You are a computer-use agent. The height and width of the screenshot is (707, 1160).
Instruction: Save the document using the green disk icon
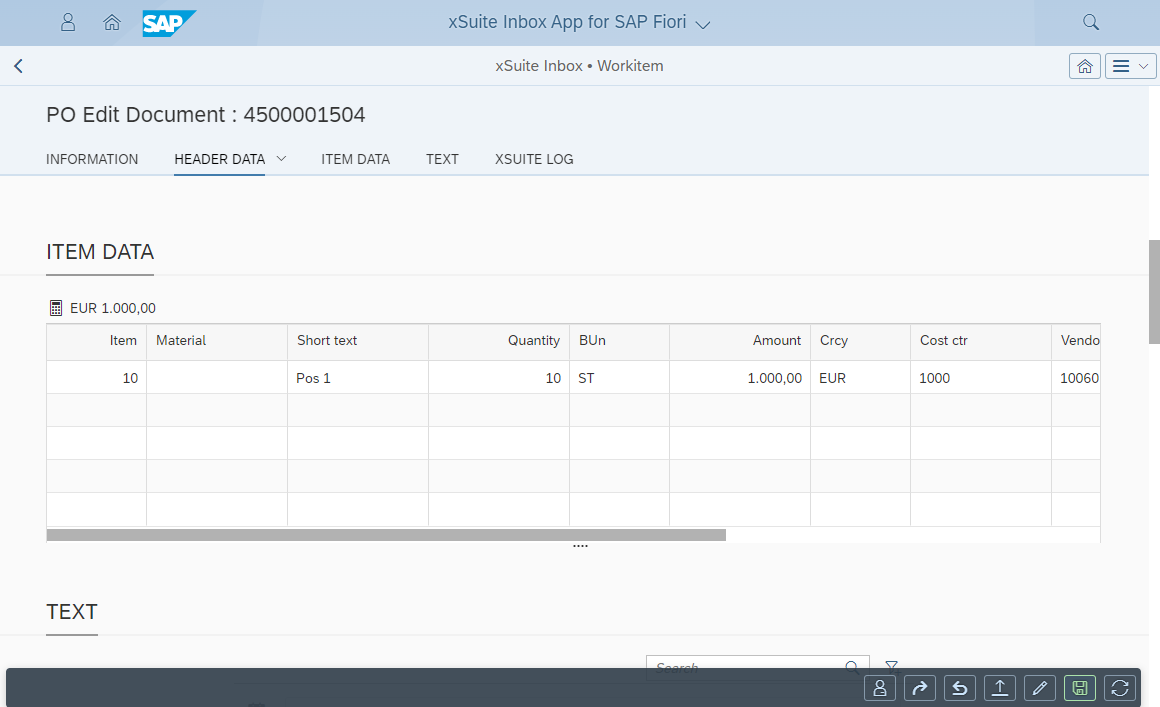coord(1080,687)
